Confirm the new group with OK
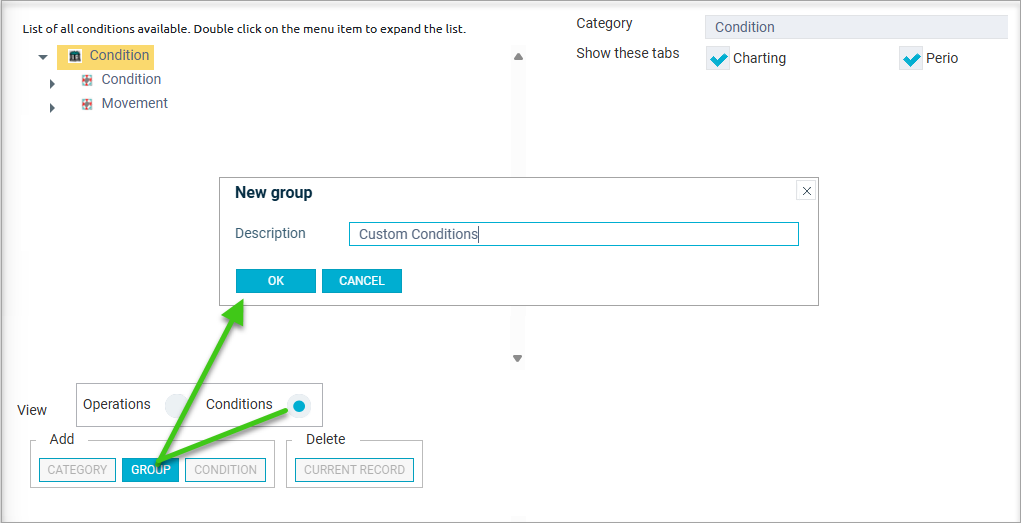1021x523 pixels. coord(276,281)
